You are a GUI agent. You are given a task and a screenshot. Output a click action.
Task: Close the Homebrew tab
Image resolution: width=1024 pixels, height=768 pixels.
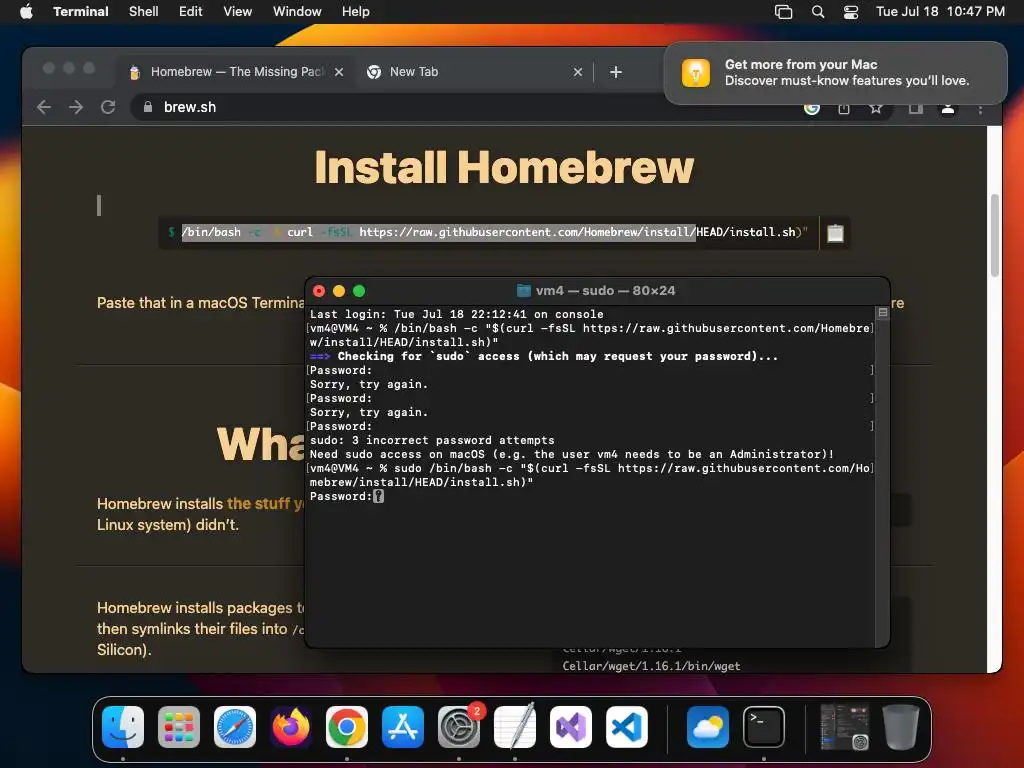click(339, 72)
